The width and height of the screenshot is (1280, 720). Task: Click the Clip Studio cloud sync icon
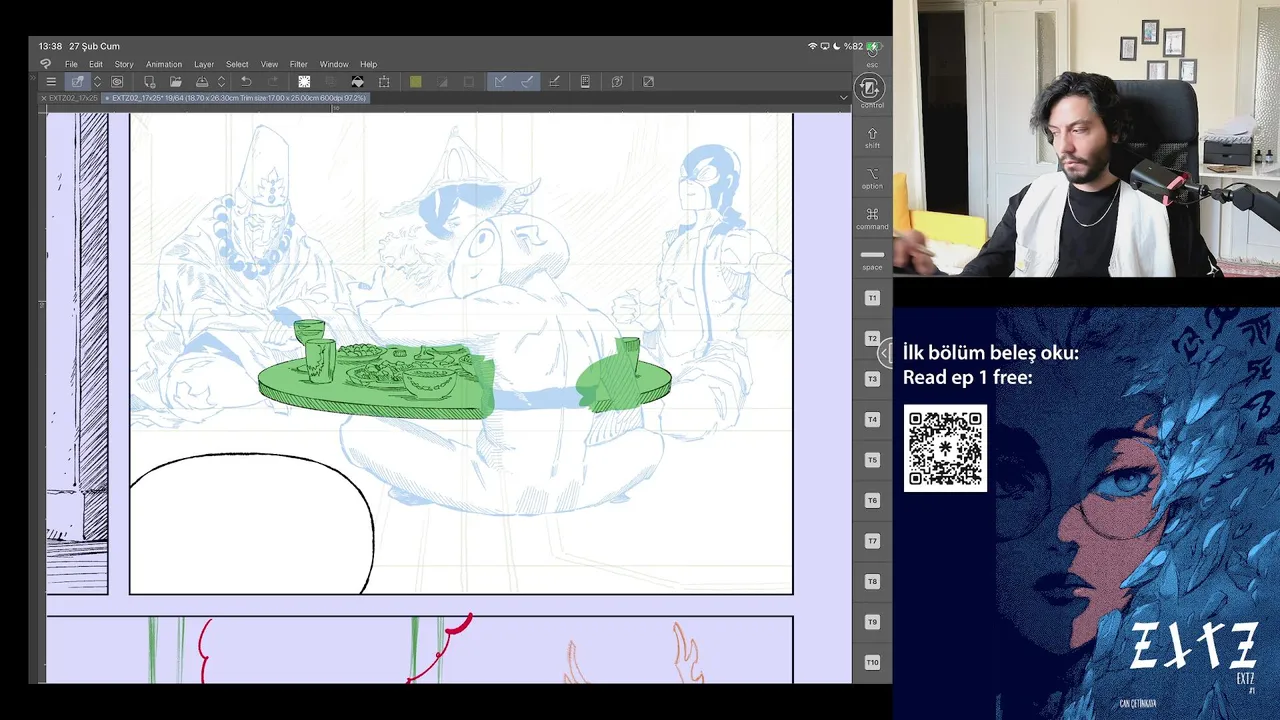(x=118, y=81)
